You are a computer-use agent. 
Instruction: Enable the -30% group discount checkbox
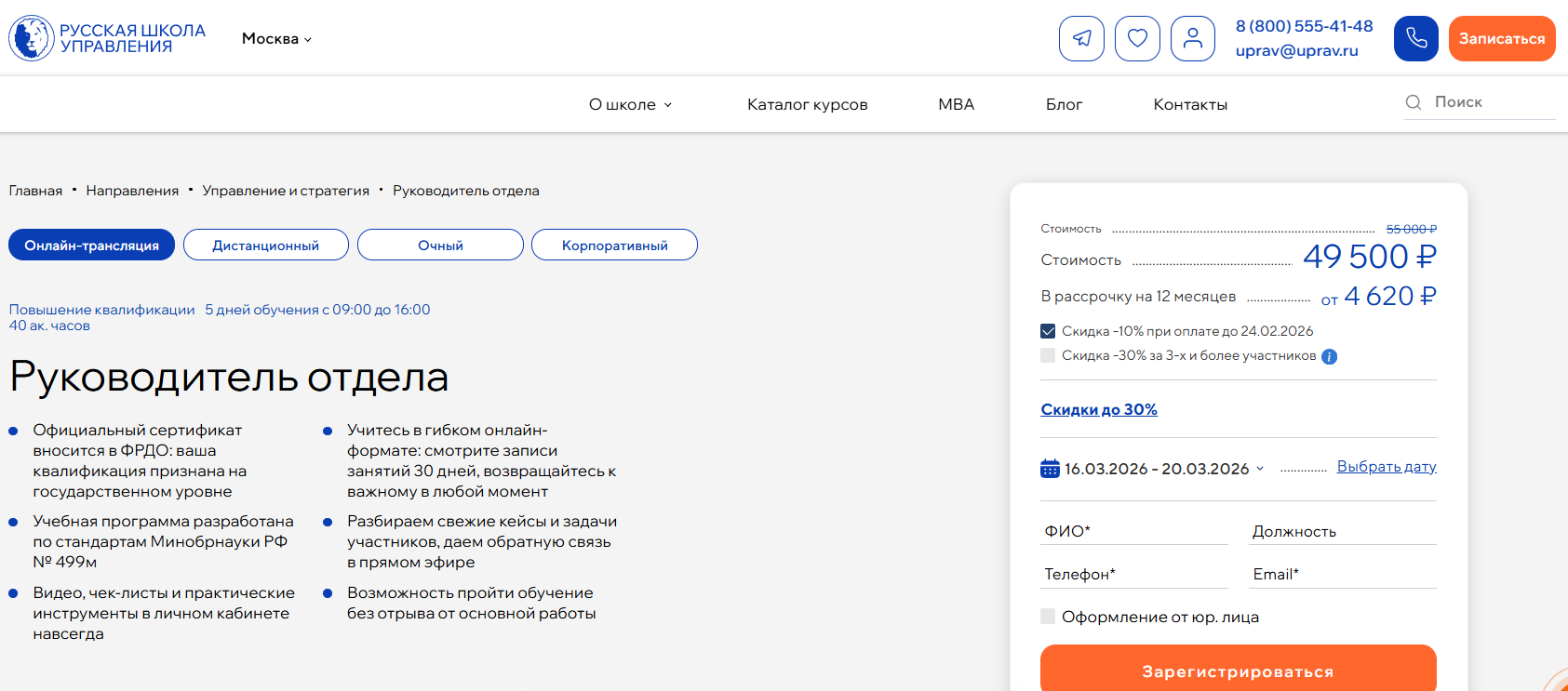click(1048, 355)
